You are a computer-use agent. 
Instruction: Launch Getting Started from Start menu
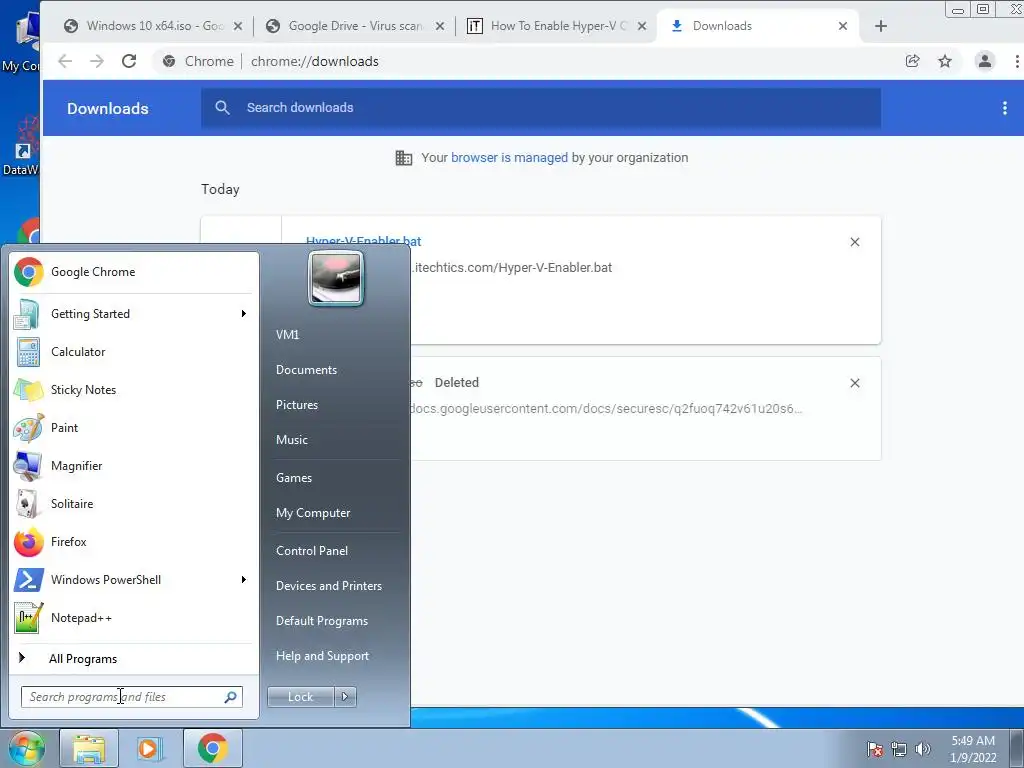click(133, 313)
